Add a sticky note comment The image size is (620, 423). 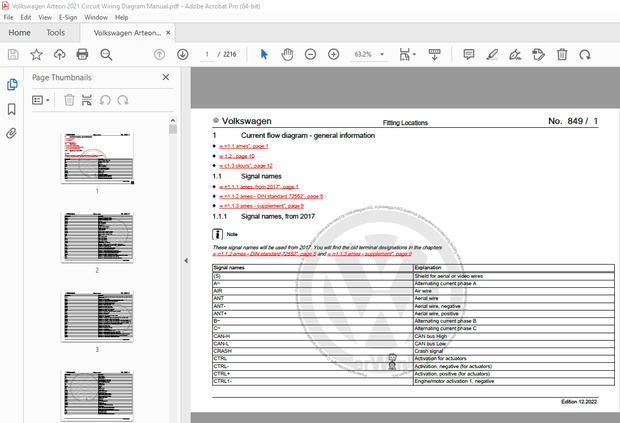469,55
